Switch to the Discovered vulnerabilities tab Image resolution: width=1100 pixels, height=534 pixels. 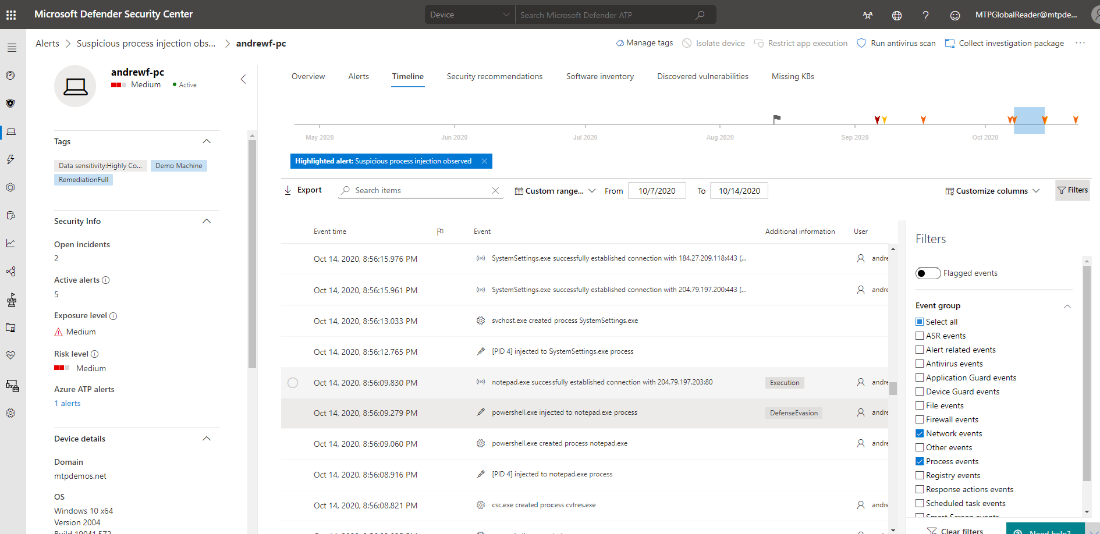(x=703, y=76)
